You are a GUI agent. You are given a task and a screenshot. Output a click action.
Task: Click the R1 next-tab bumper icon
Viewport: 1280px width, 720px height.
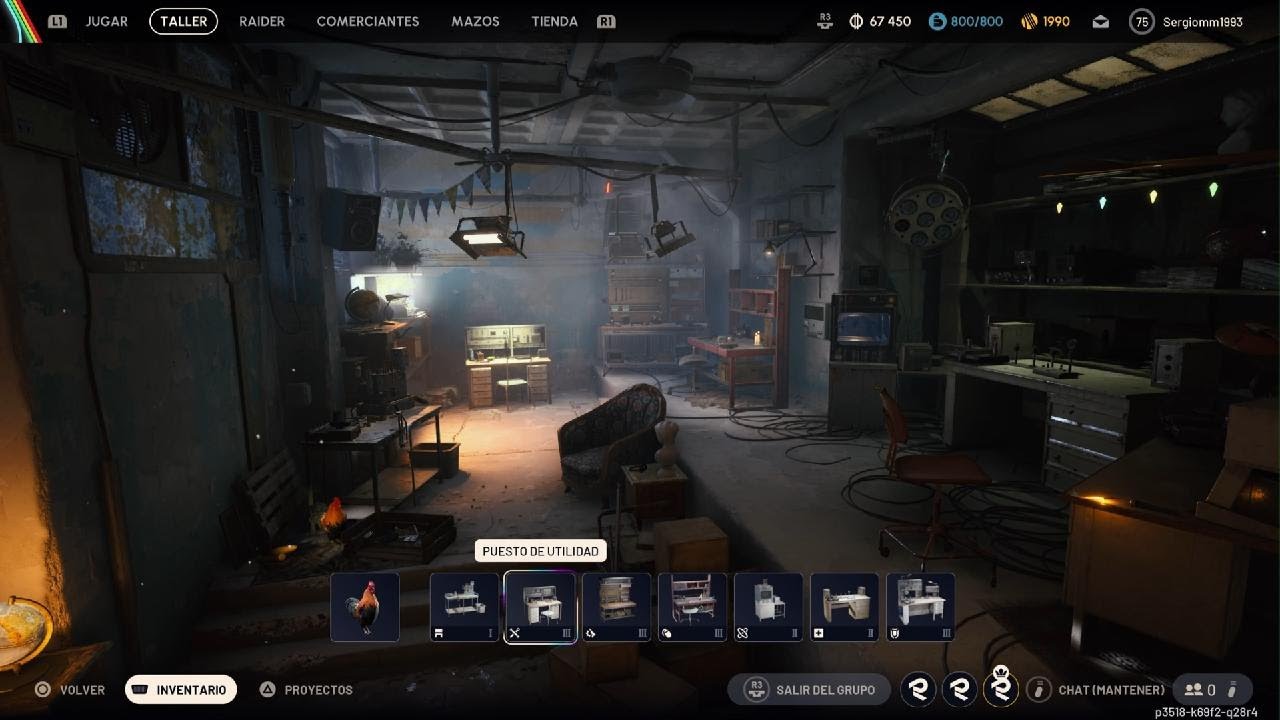(x=605, y=21)
